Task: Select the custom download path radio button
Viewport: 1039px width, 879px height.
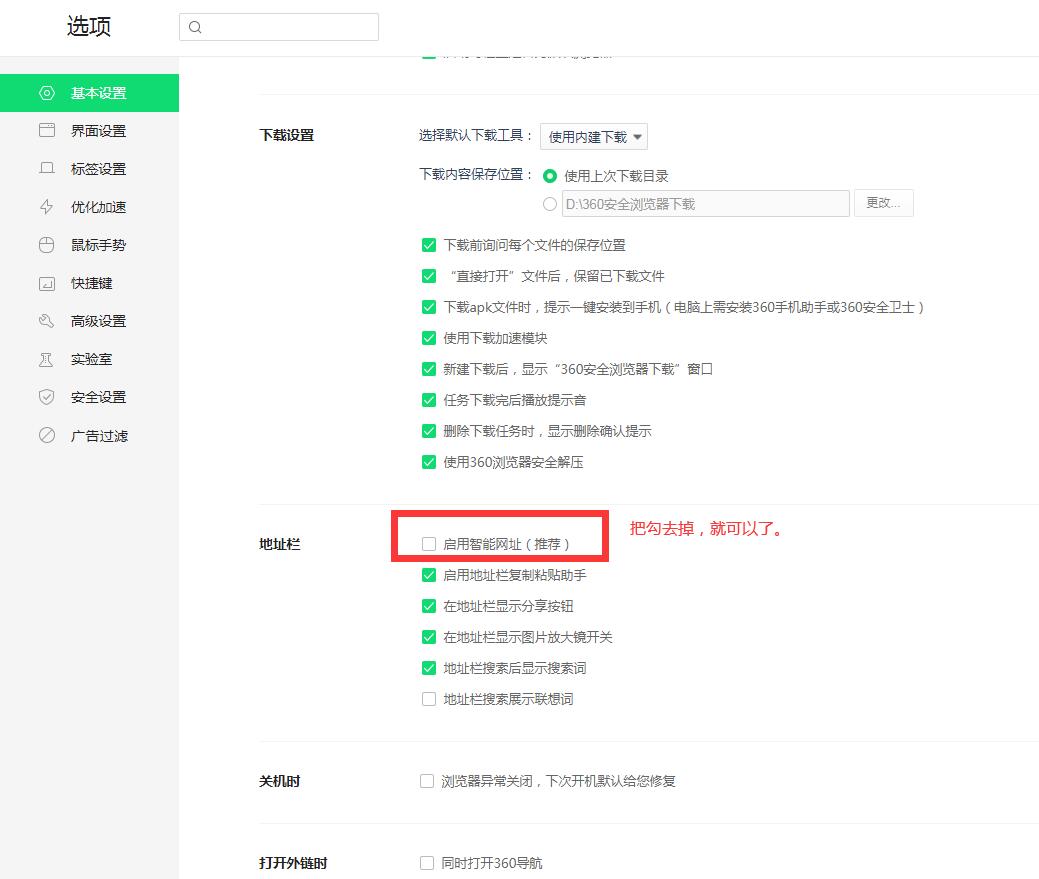Action: pyautogui.click(x=549, y=204)
